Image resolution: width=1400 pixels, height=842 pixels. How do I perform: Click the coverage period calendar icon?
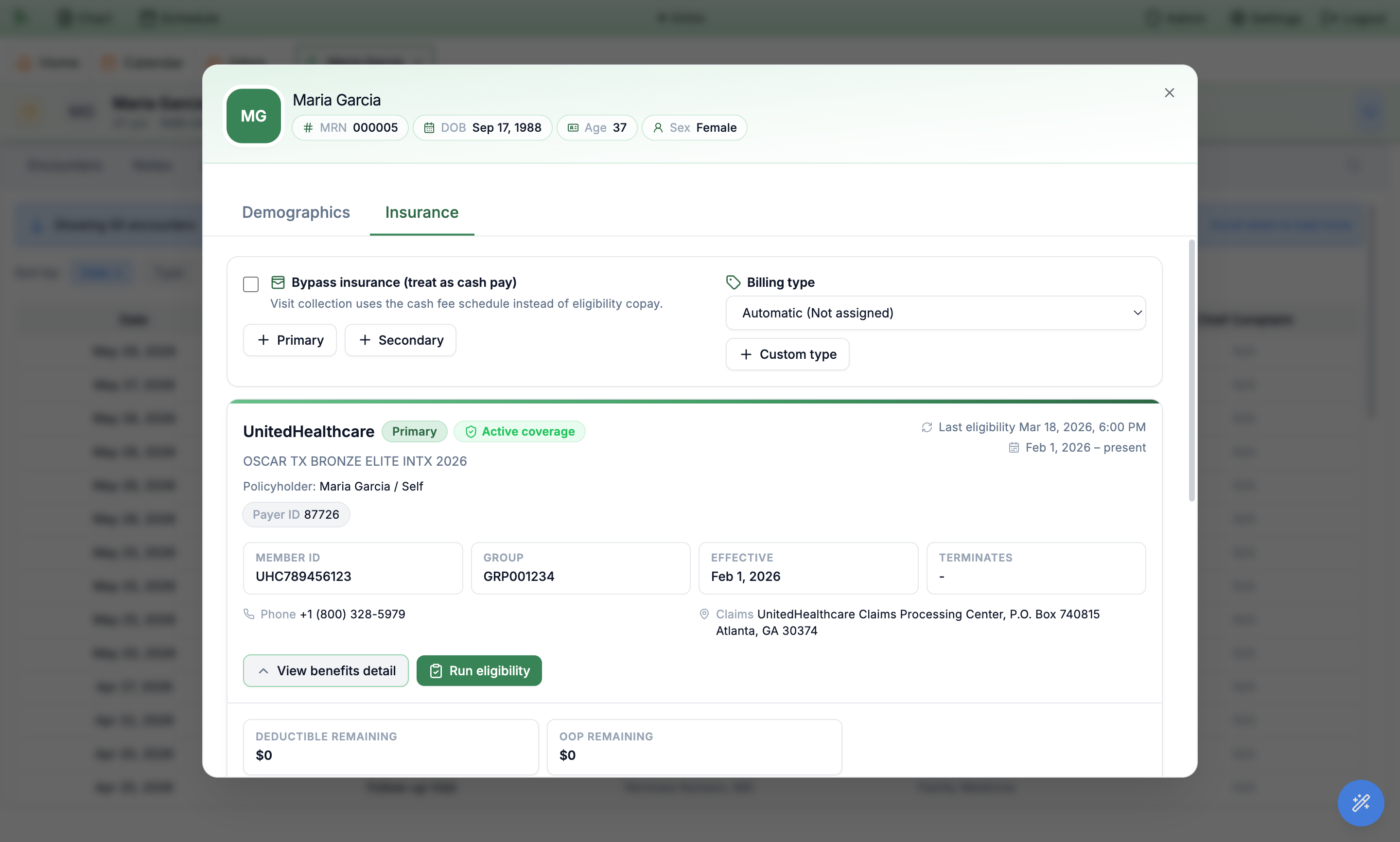point(1014,448)
